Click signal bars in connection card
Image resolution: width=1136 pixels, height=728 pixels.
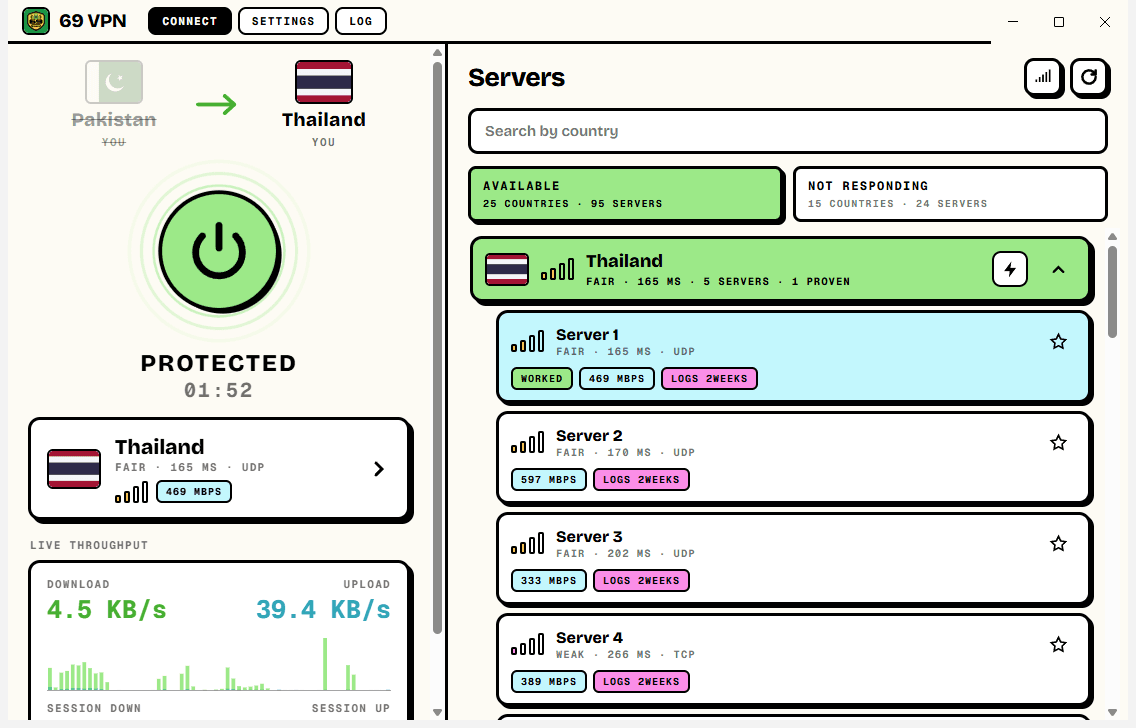[131, 492]
